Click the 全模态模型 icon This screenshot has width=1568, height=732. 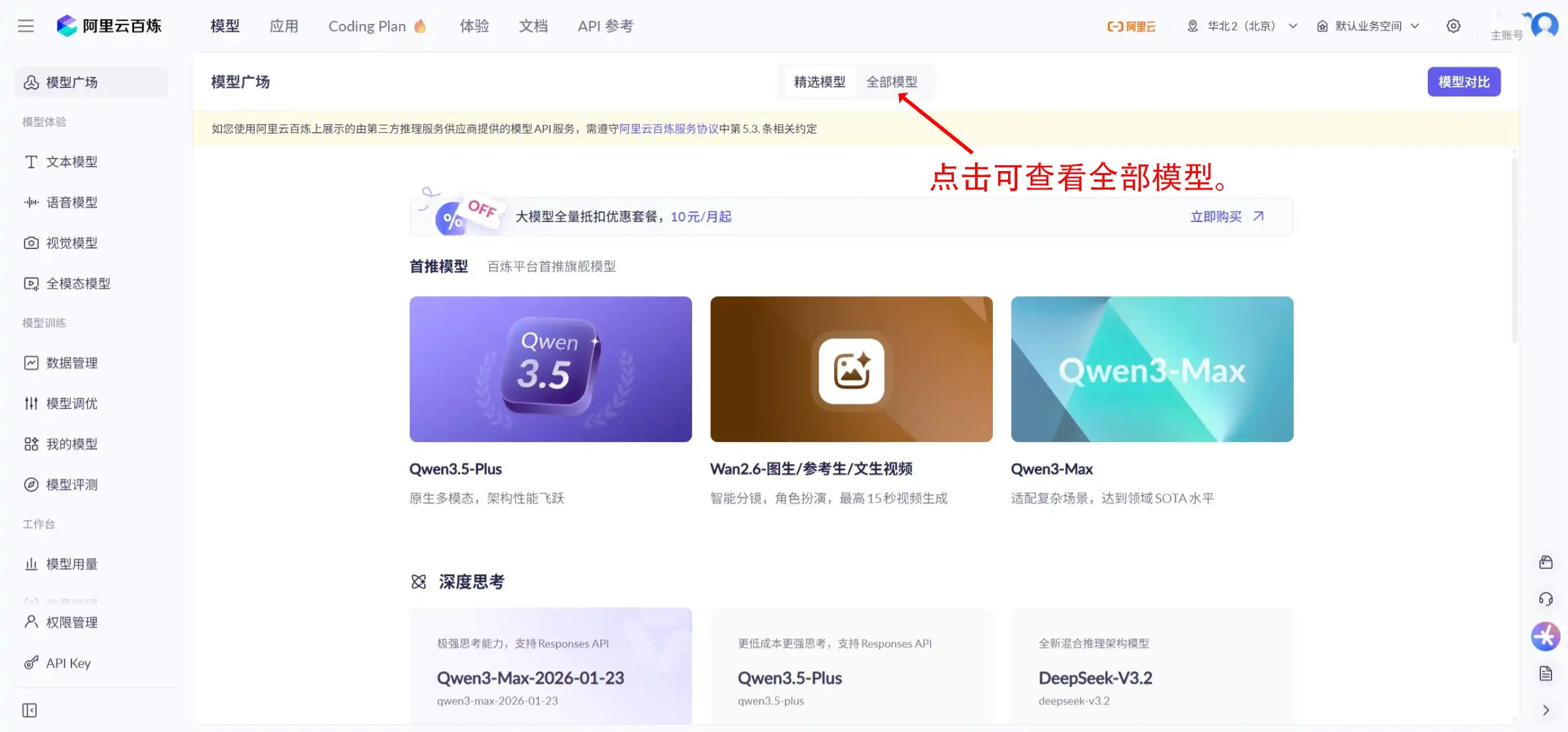click(x=31, y=283)
